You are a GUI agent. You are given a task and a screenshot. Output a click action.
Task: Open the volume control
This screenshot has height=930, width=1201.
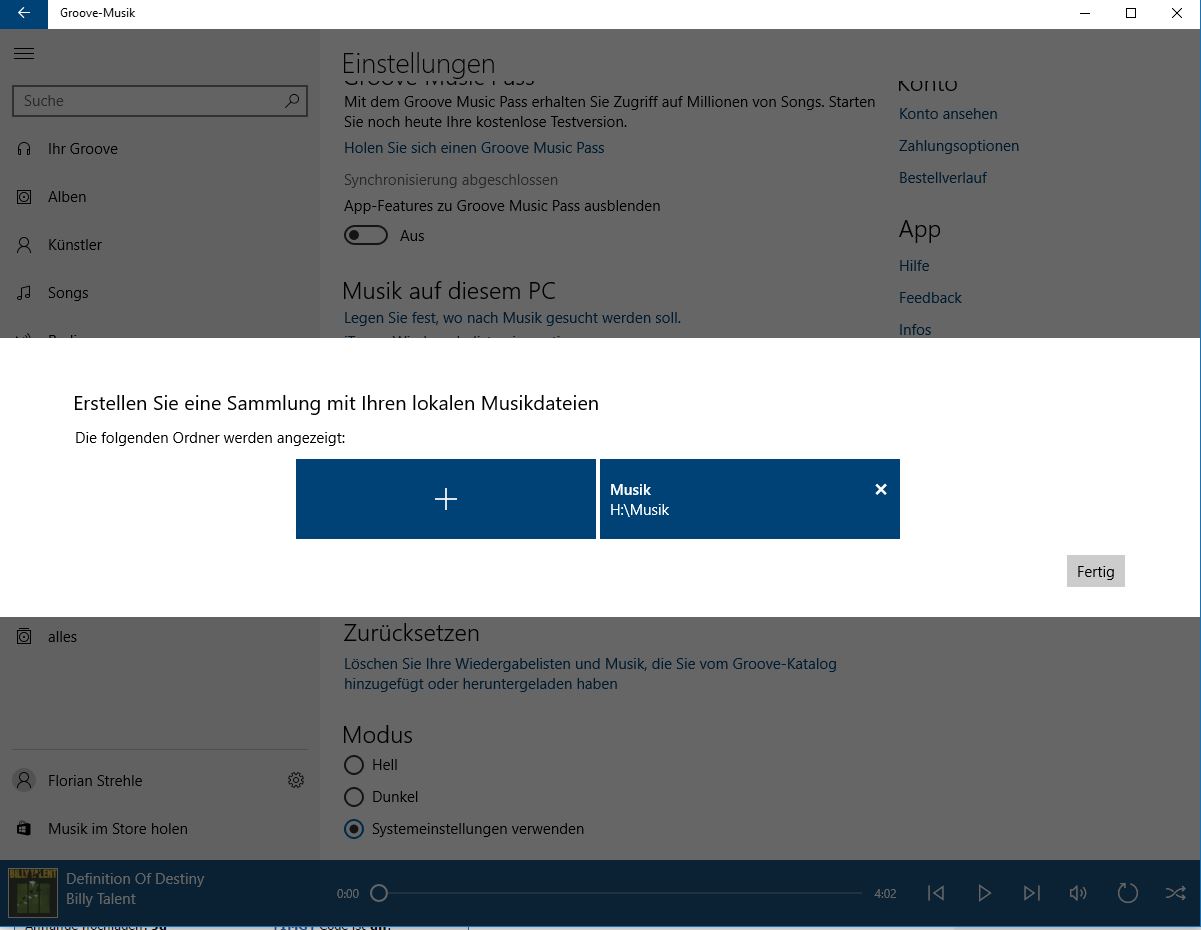pyautogui.click(x=1078, y=893)
